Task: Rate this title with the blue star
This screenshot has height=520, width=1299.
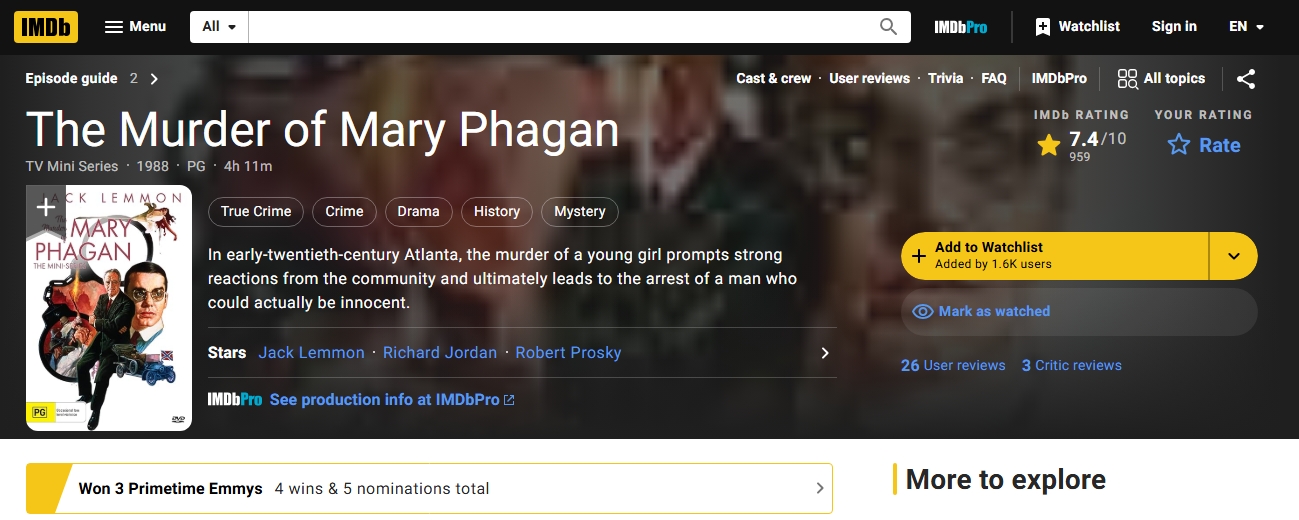Action: 1204,145
